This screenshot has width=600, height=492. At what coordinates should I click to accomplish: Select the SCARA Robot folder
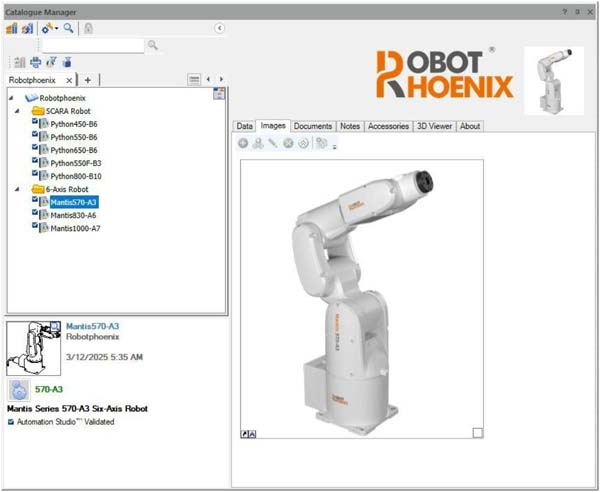pos(68,111)
